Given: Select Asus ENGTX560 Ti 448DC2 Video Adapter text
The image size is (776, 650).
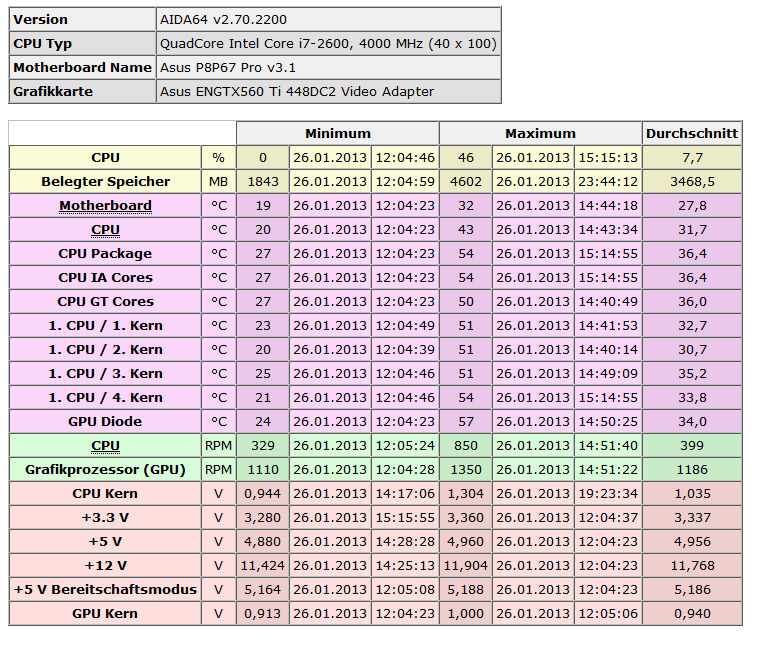Looking at the screenshot, I should 297,92.
